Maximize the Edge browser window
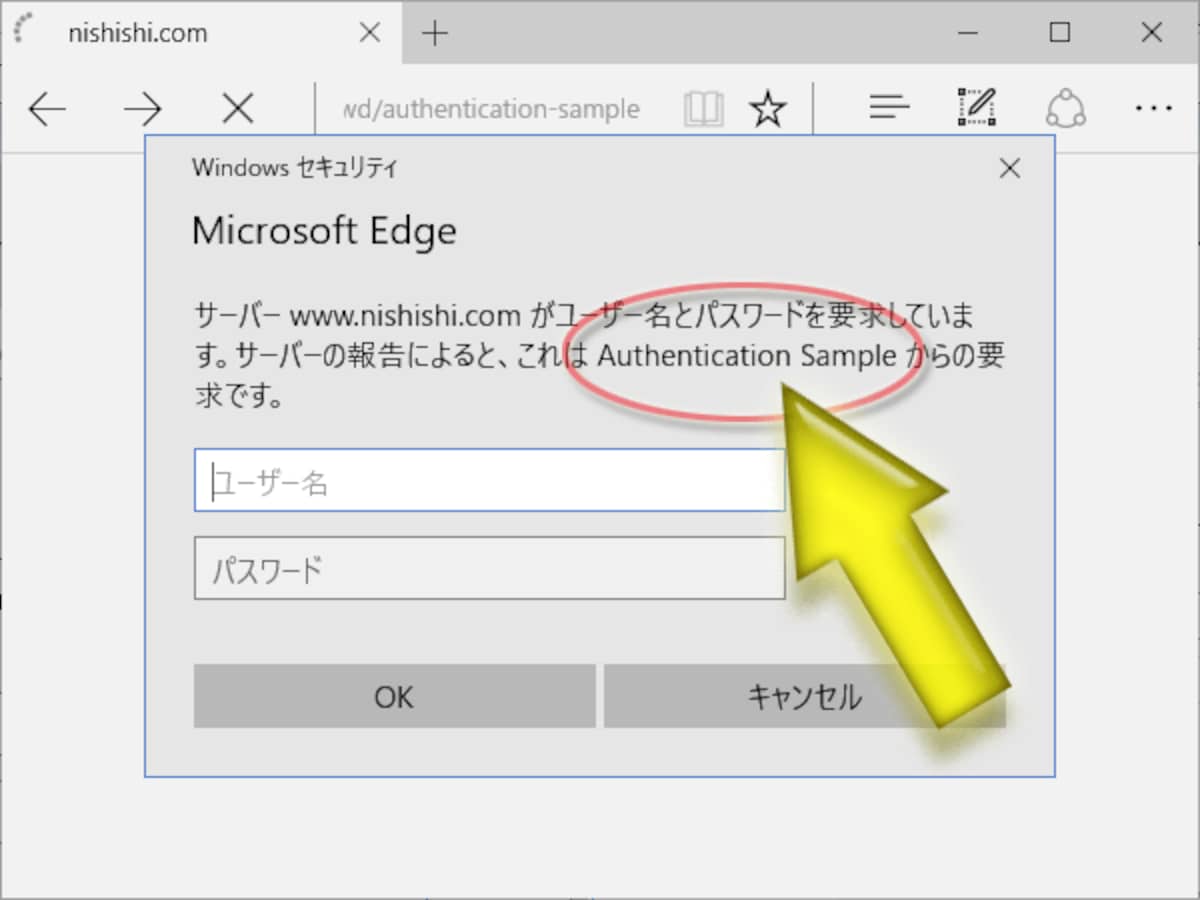This screenshot has height=900, width=1200. coord(1060,33)
